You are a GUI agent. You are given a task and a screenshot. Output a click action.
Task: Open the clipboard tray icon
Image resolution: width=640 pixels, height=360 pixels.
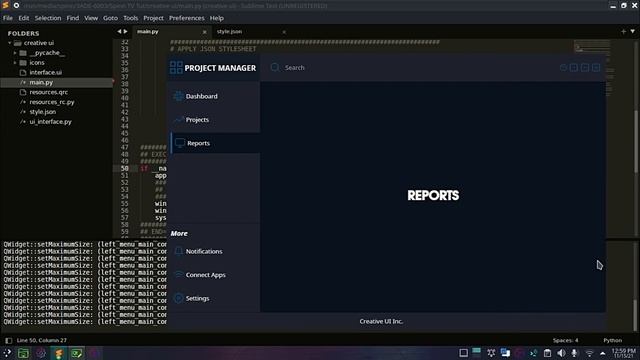pos(547,353)
